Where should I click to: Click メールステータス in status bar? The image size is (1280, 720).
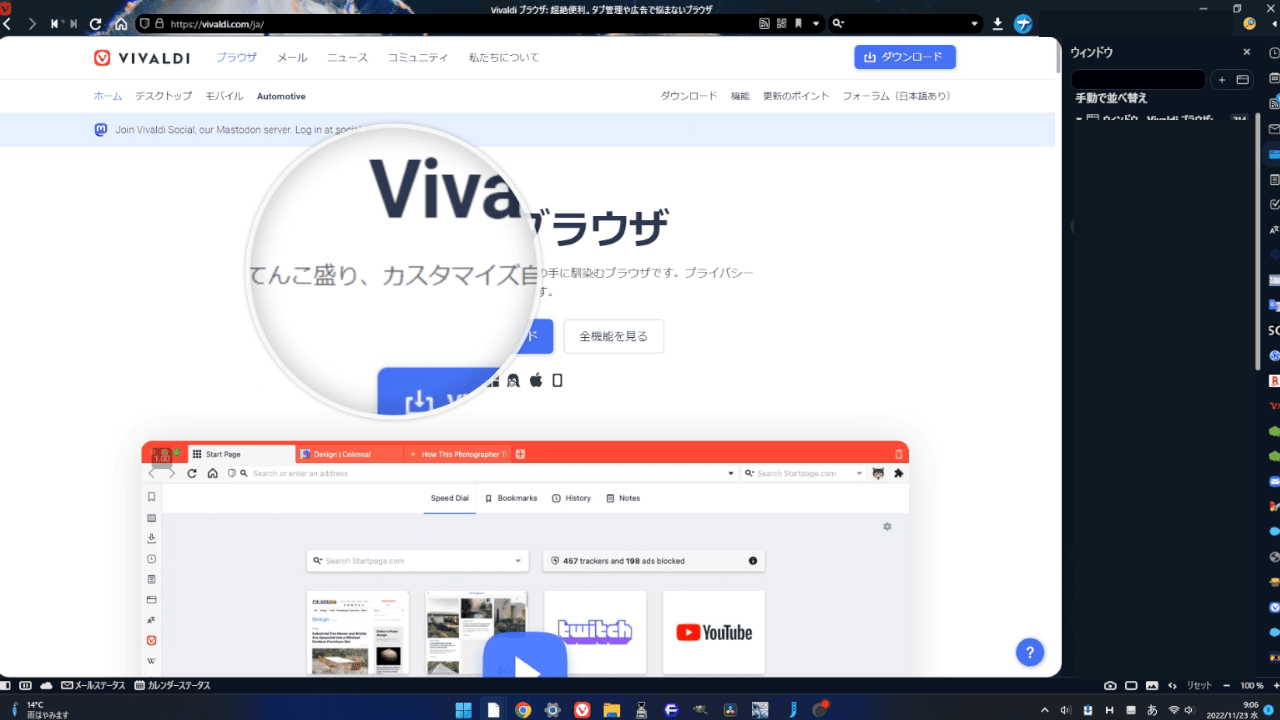[94, 686]
